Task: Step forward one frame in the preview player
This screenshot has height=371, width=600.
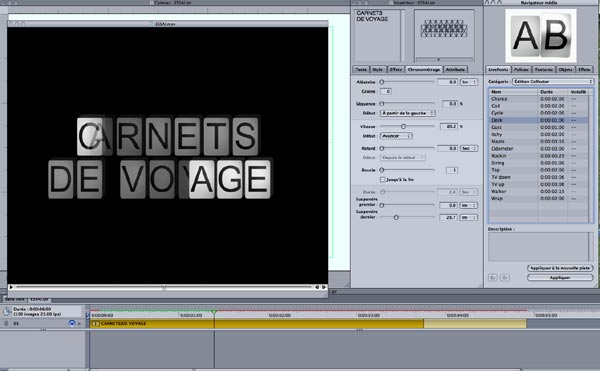Action: tap(324, 287)
